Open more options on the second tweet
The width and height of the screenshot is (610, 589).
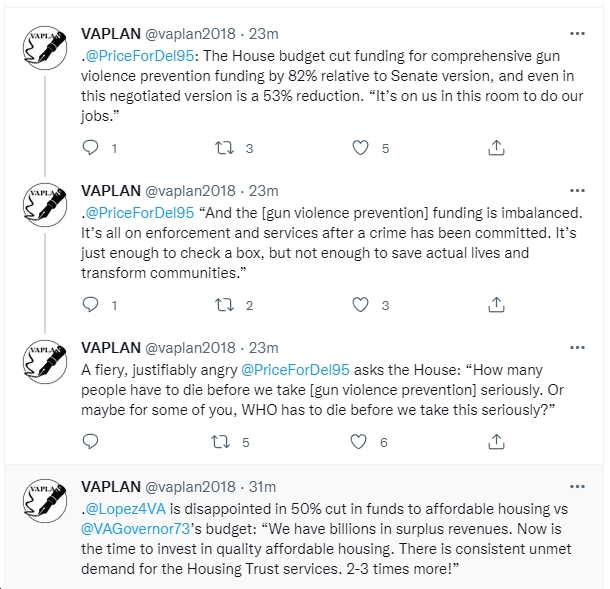[577, 191]
